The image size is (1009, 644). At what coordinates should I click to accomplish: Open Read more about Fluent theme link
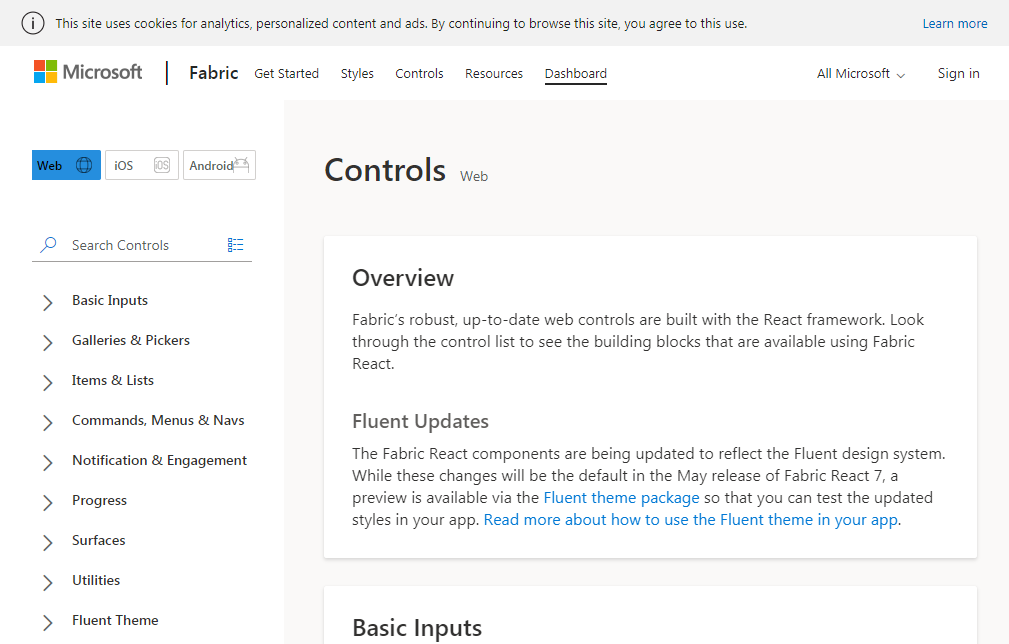pos(691,520)
